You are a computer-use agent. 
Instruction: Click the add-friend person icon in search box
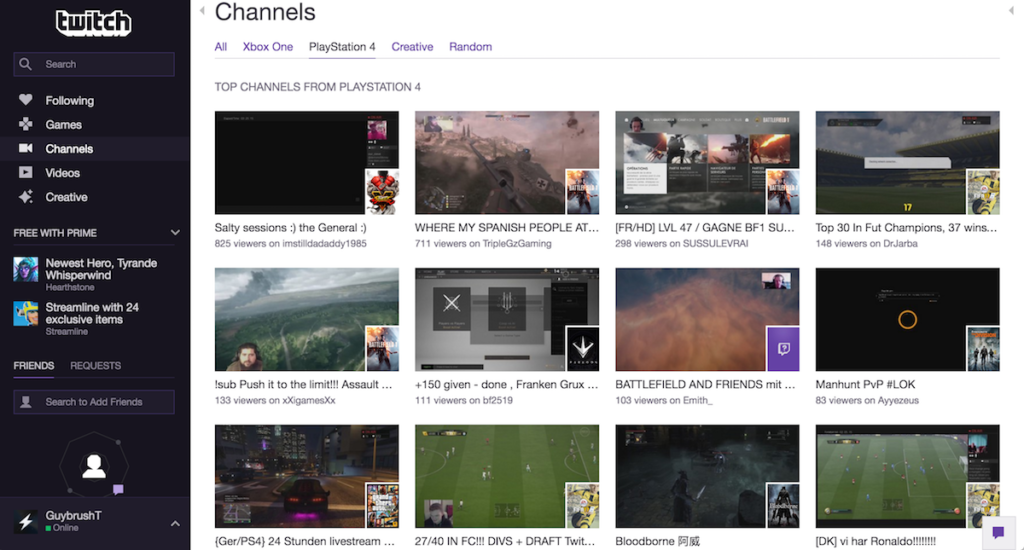click(x=26, y=402)
